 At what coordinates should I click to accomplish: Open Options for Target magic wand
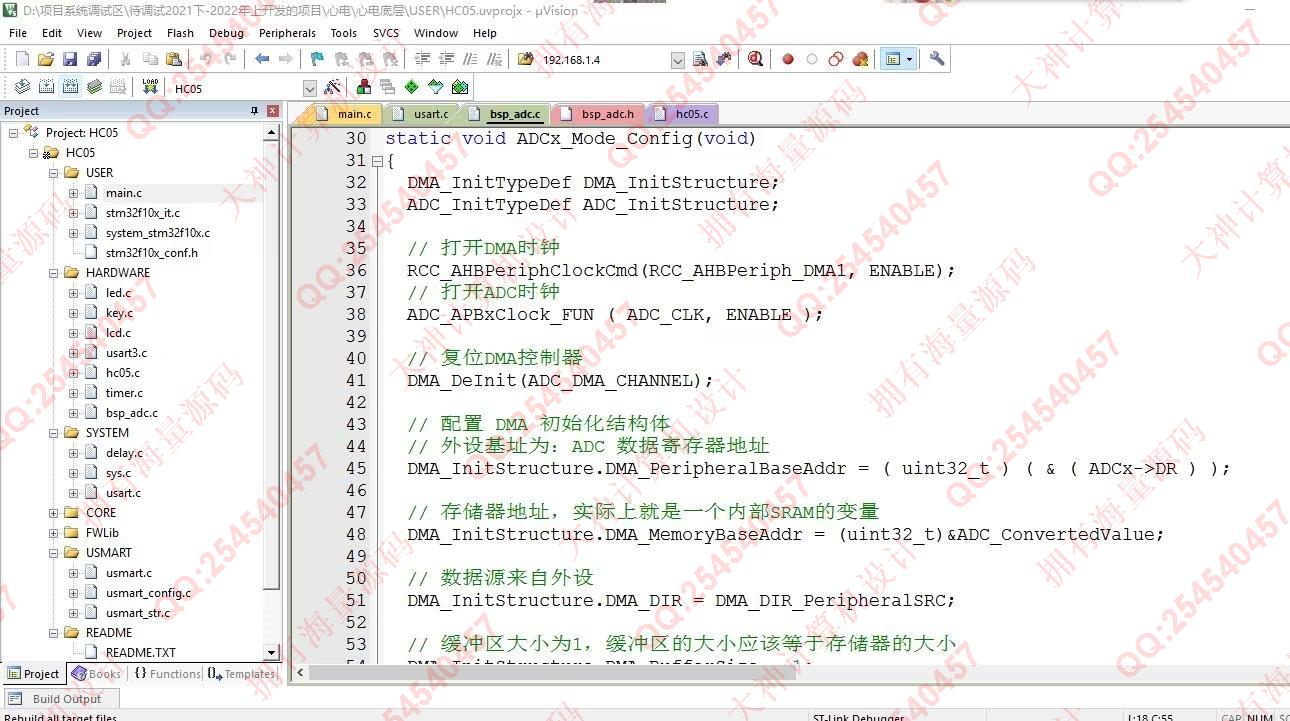pyautogui.click(x=332, y=87)
